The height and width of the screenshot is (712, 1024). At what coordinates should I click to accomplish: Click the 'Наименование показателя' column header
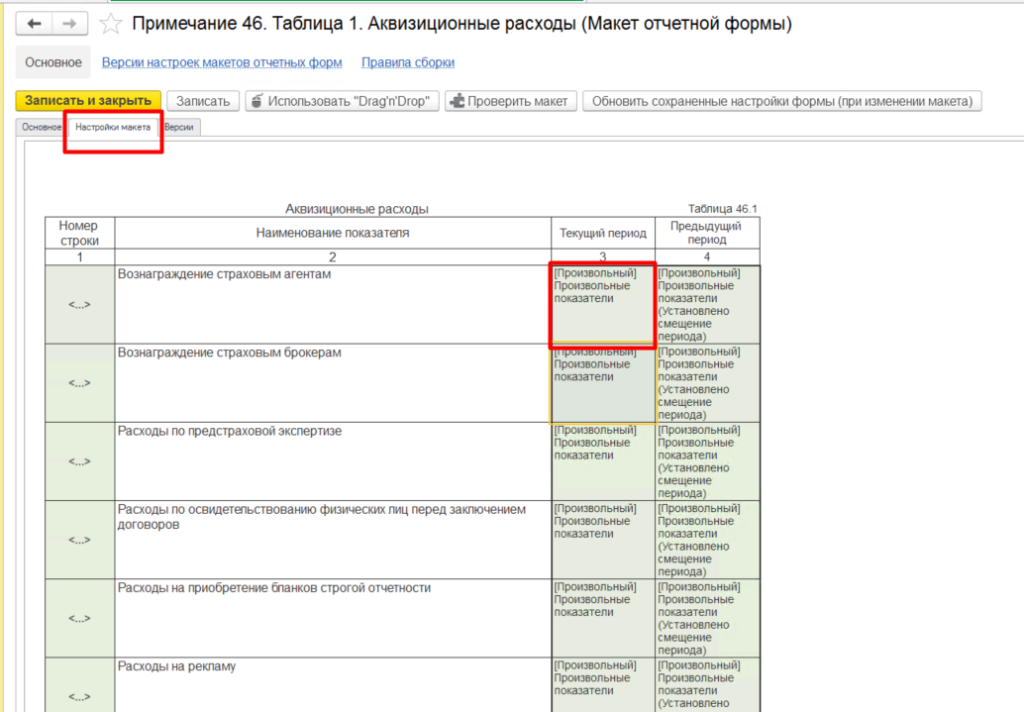click(x=332, y=233)
